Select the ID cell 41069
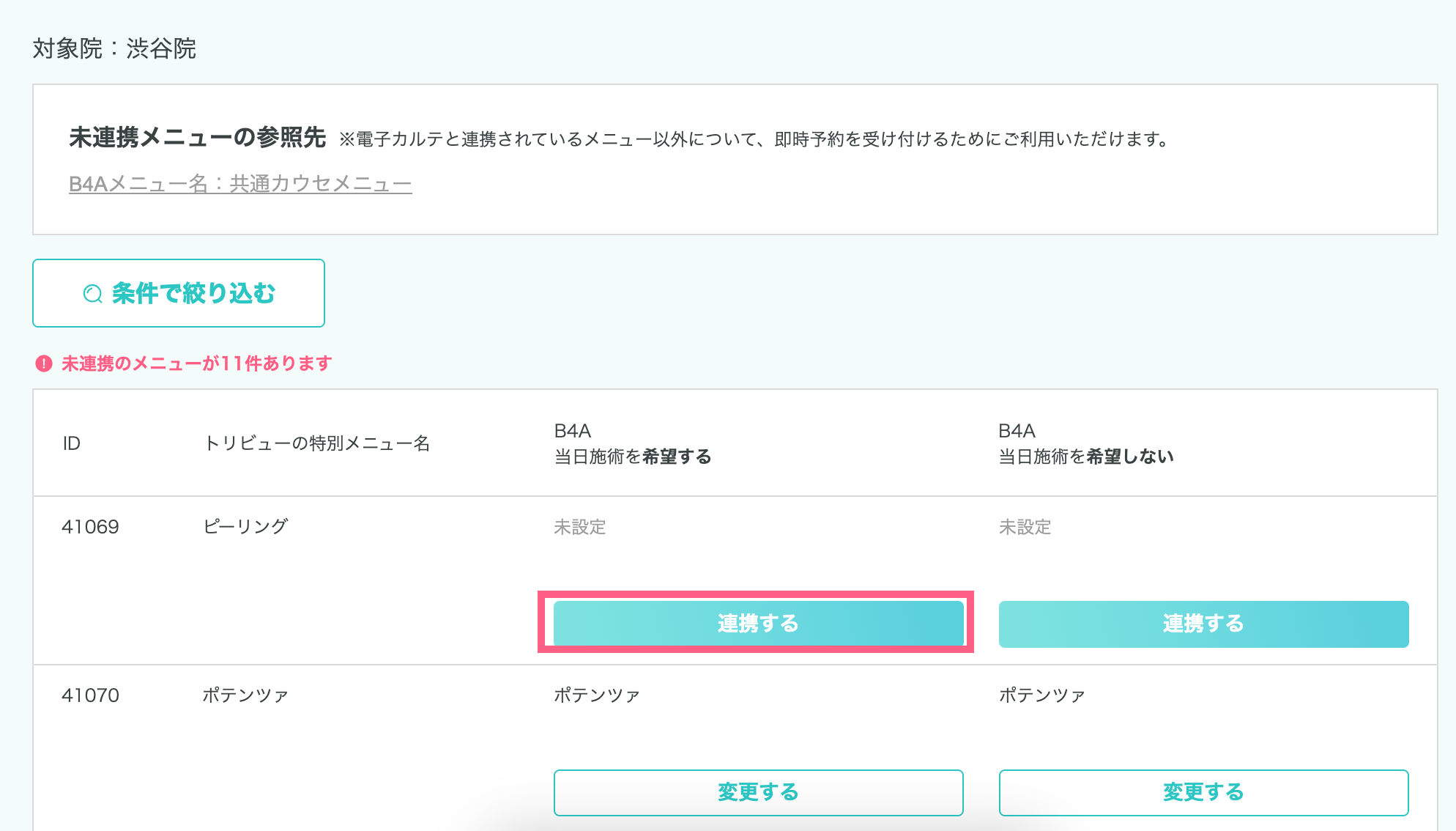1456x831 pixels. pyautogui.click(x=90, y=527)
